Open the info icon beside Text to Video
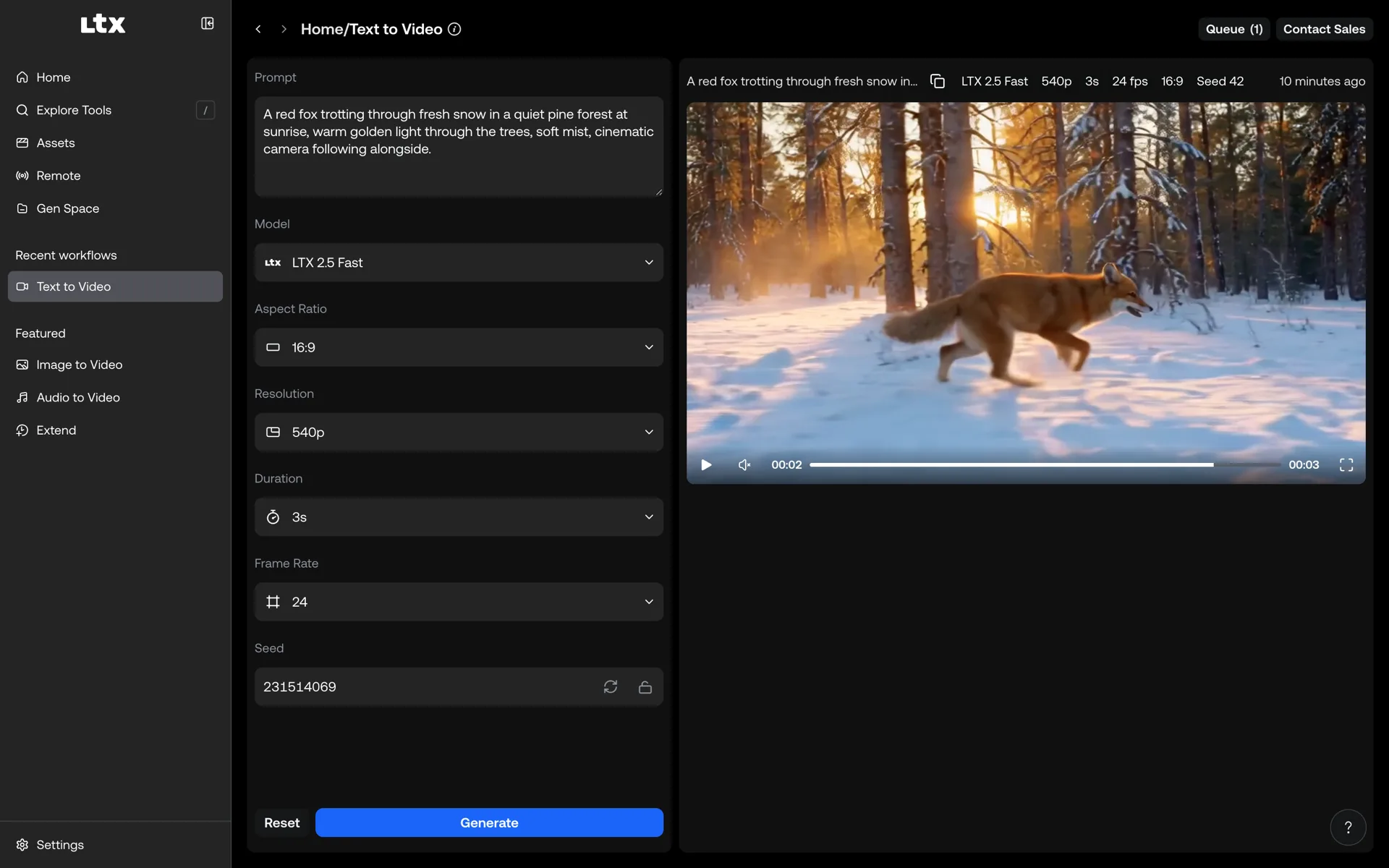Image resolution: width=1389 pixels, height=868 pixels. 454,29
